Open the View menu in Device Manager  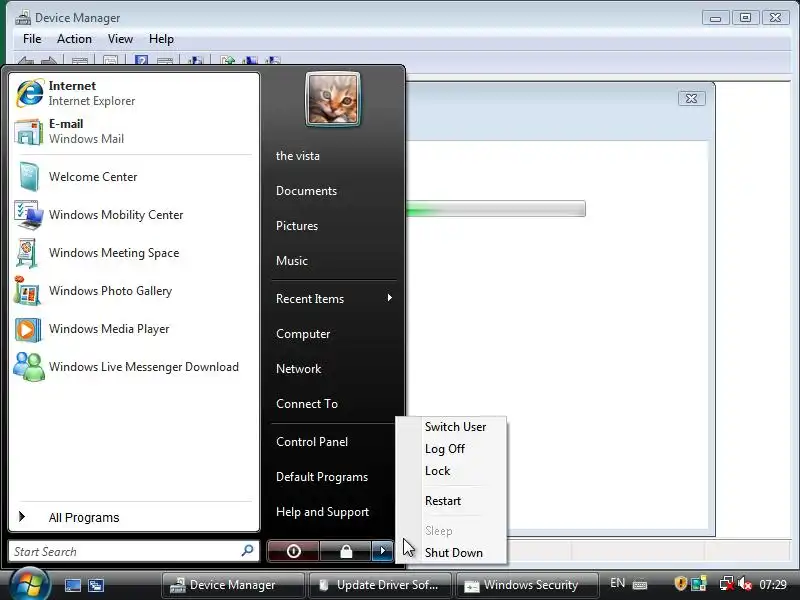(x=120, y=39)
